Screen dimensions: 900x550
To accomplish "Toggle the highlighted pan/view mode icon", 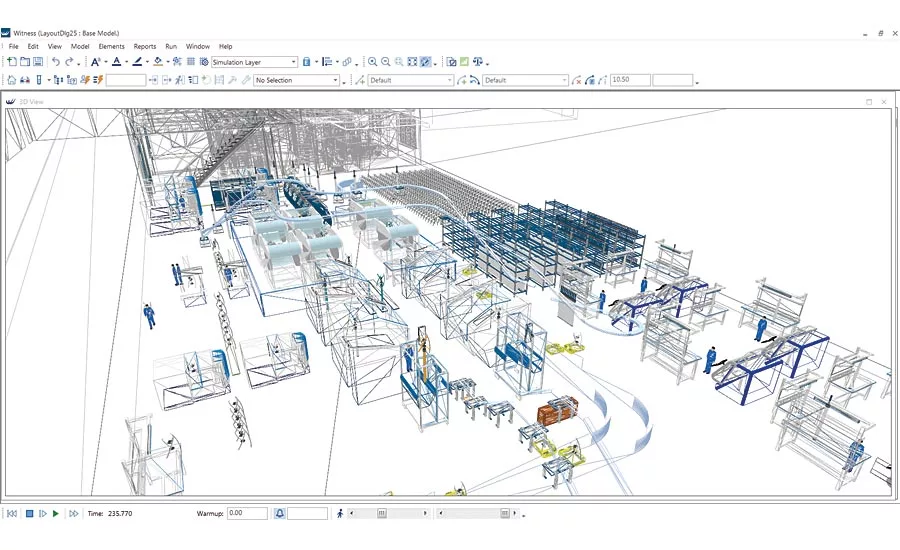I will [x=425, y=61].
